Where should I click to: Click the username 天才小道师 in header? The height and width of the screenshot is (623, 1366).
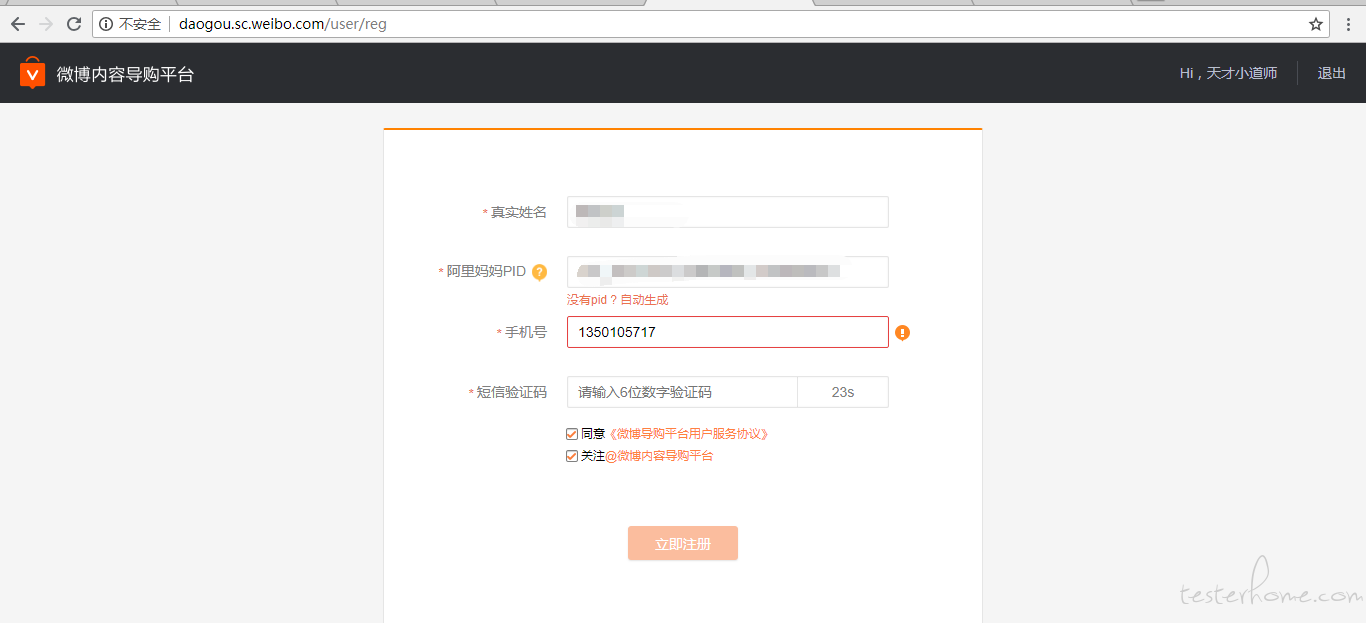pyautogui.click(x=1242, y=73)
